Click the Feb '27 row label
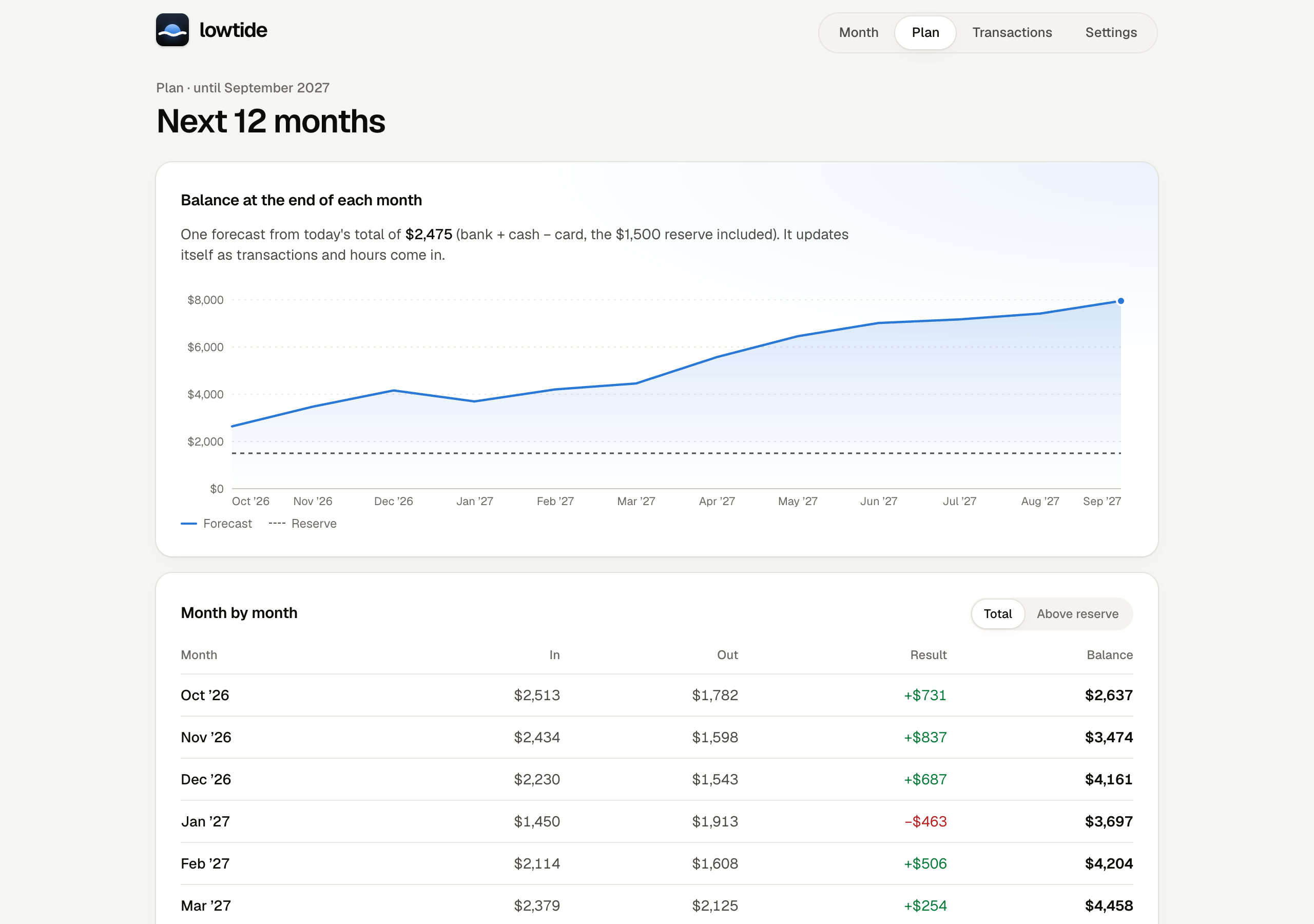 pos(205,863)
